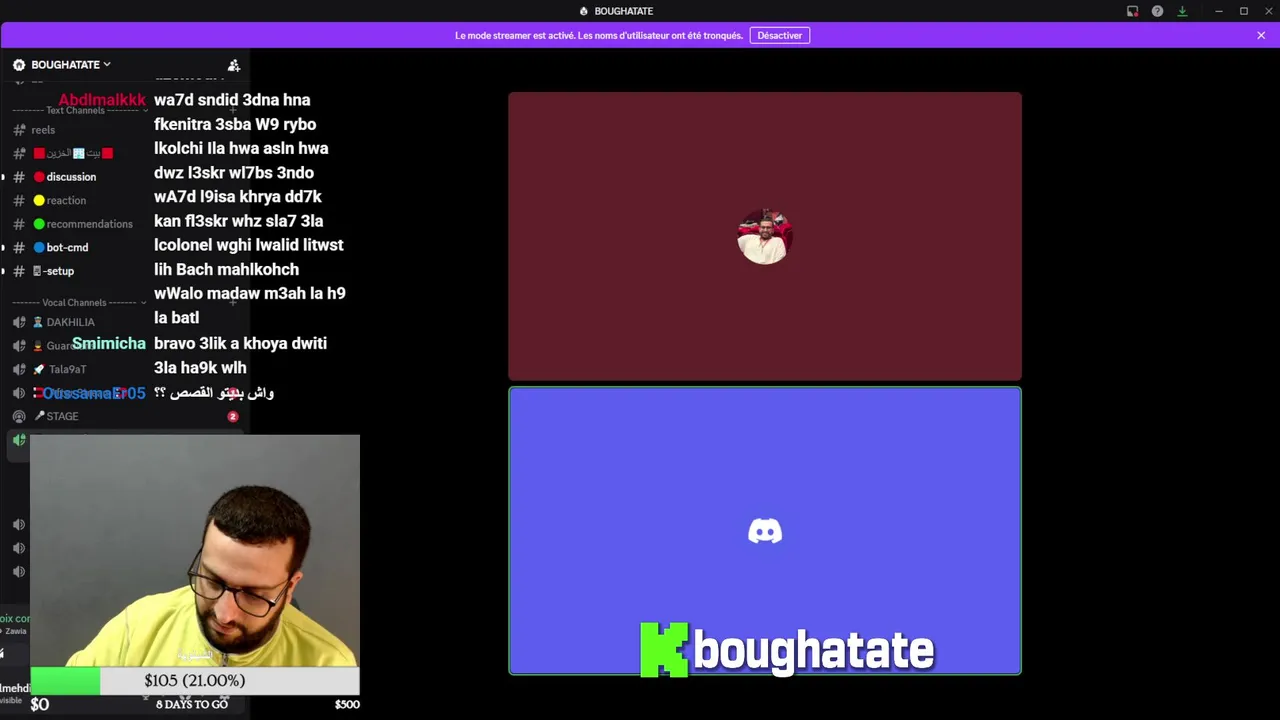Click the username Smimicha in chat
1280x720 pixels.
tap(109, 343)
